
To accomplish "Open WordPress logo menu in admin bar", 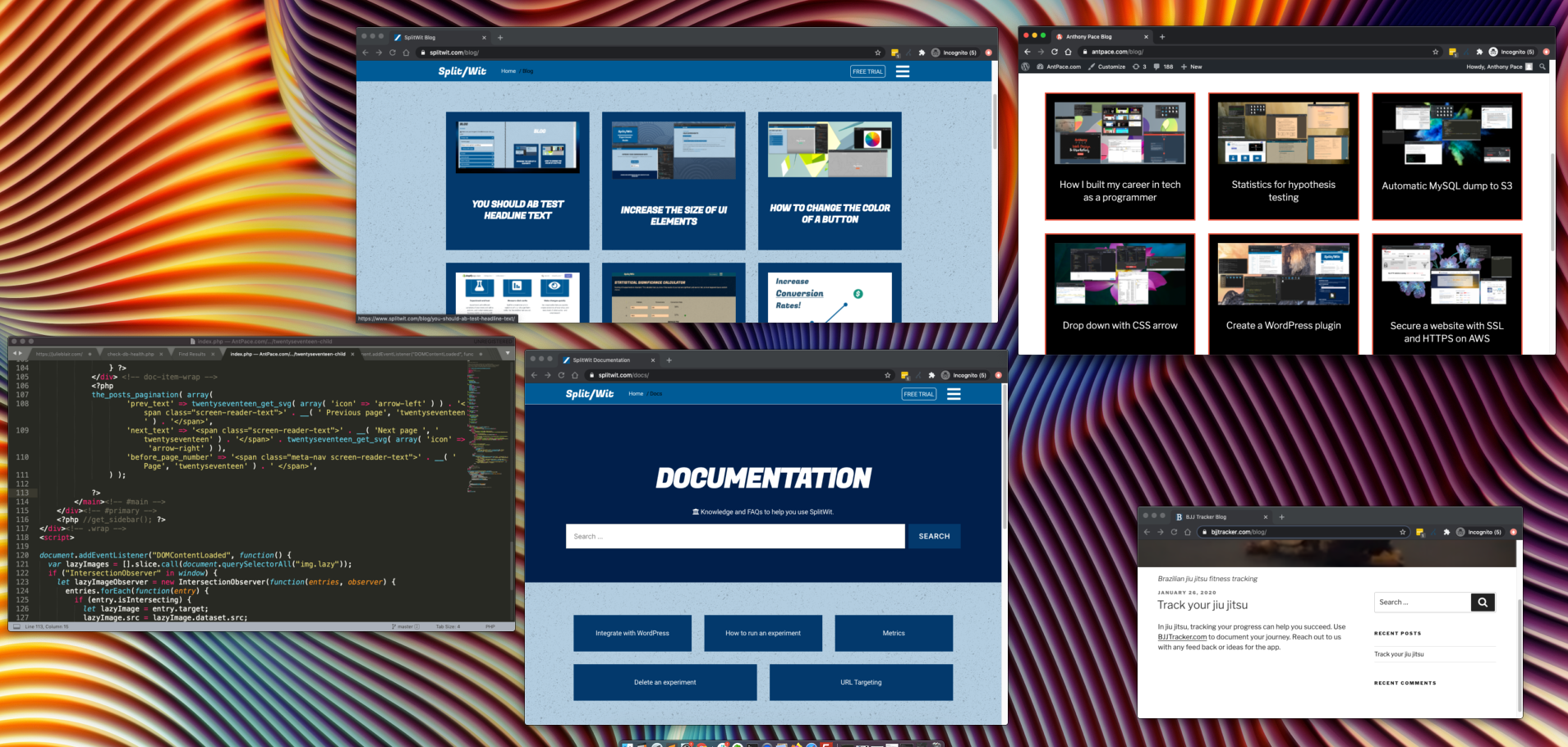I will (x=1025, y=66).
